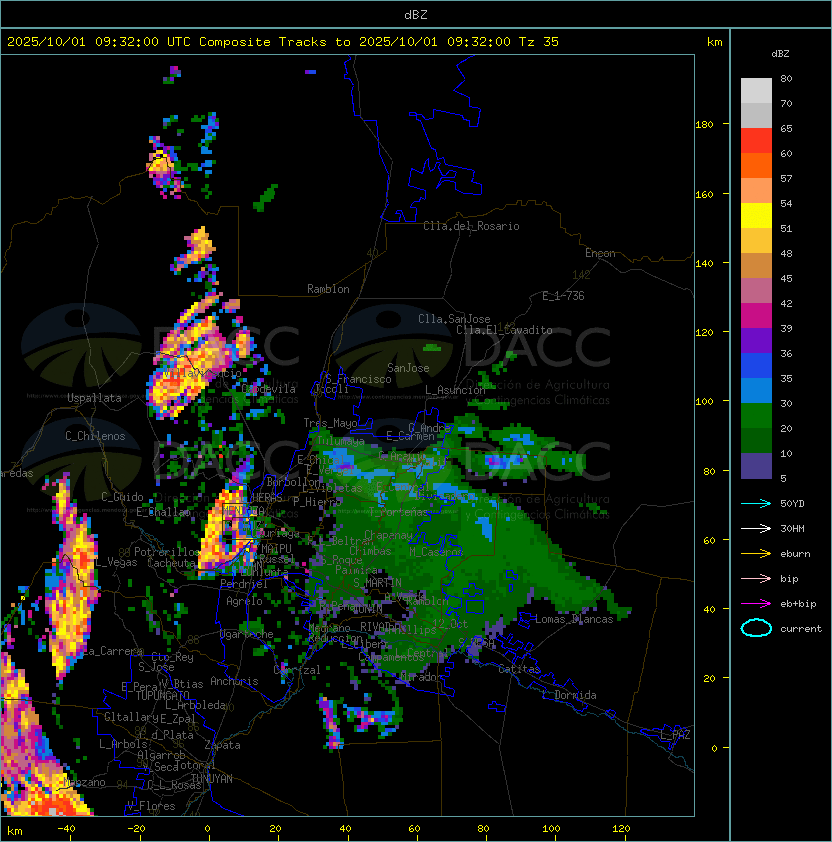The height and width of the screenshot is (842, 832).
Task: Click the white 30HM arrow in legend
Action: (x=756, y=528)
